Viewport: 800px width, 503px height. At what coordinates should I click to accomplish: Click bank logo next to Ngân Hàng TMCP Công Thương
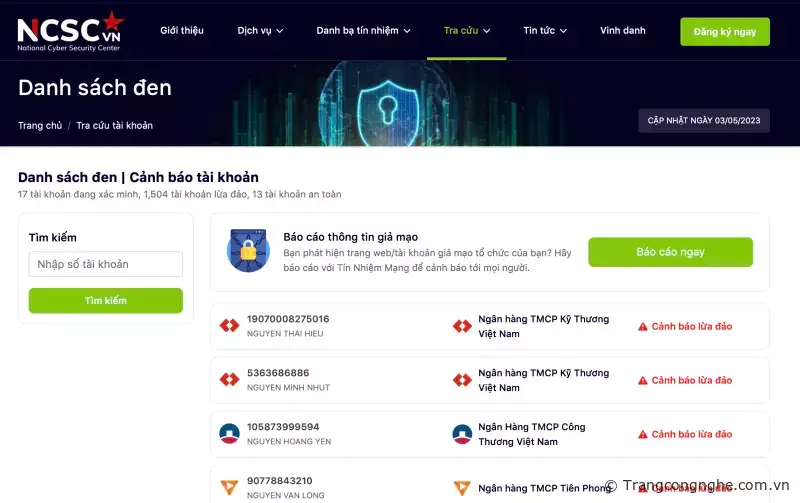(462, 434)
